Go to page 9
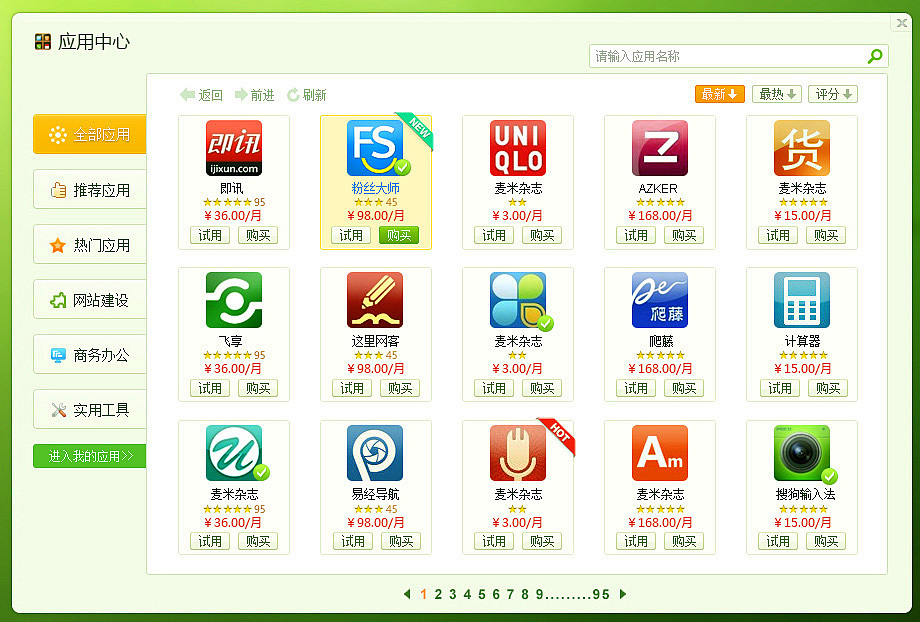The width and height of the screenshot is (920, 622). coord(539,594)
